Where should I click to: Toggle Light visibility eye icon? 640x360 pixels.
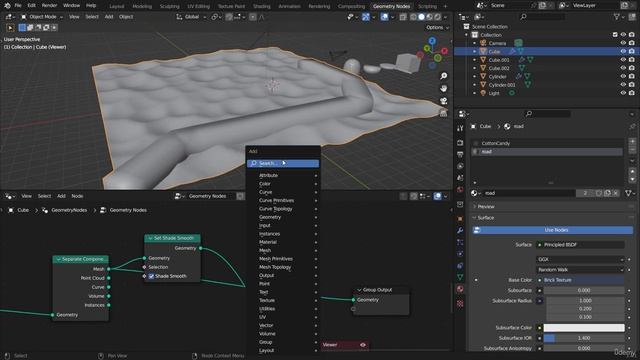click(623, 93)
